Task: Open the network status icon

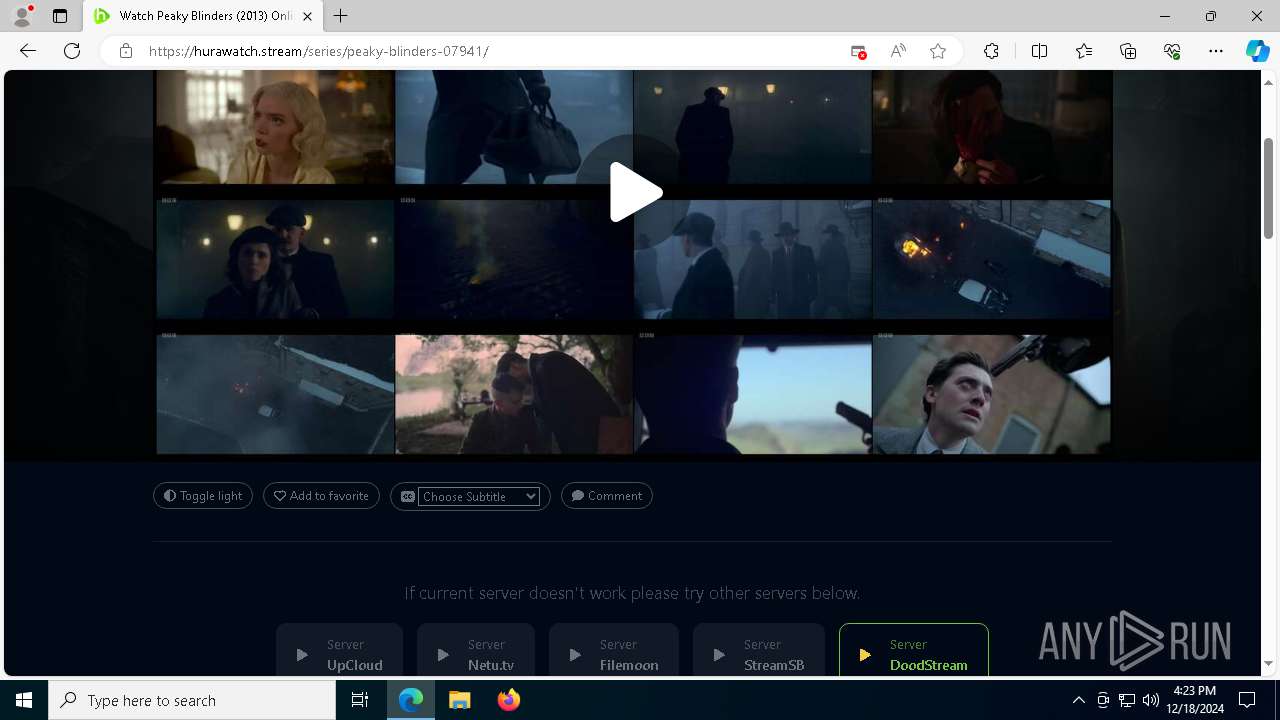Action: [x=1127, y=700]
